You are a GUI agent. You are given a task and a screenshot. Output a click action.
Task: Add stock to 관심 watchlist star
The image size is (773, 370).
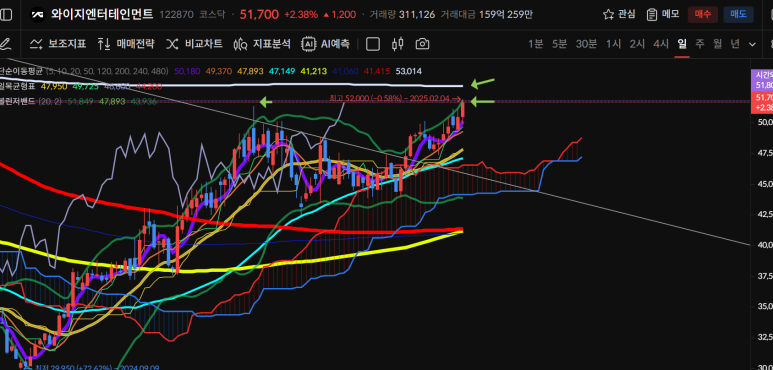619,14
